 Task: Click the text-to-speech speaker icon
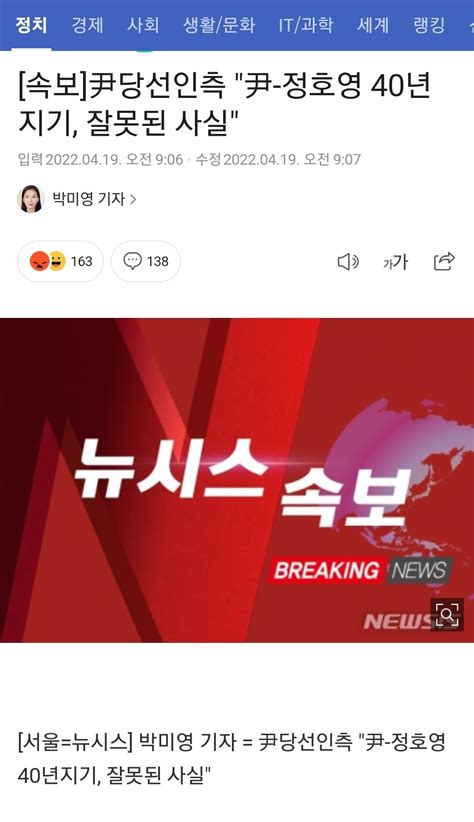click(348, 261)
